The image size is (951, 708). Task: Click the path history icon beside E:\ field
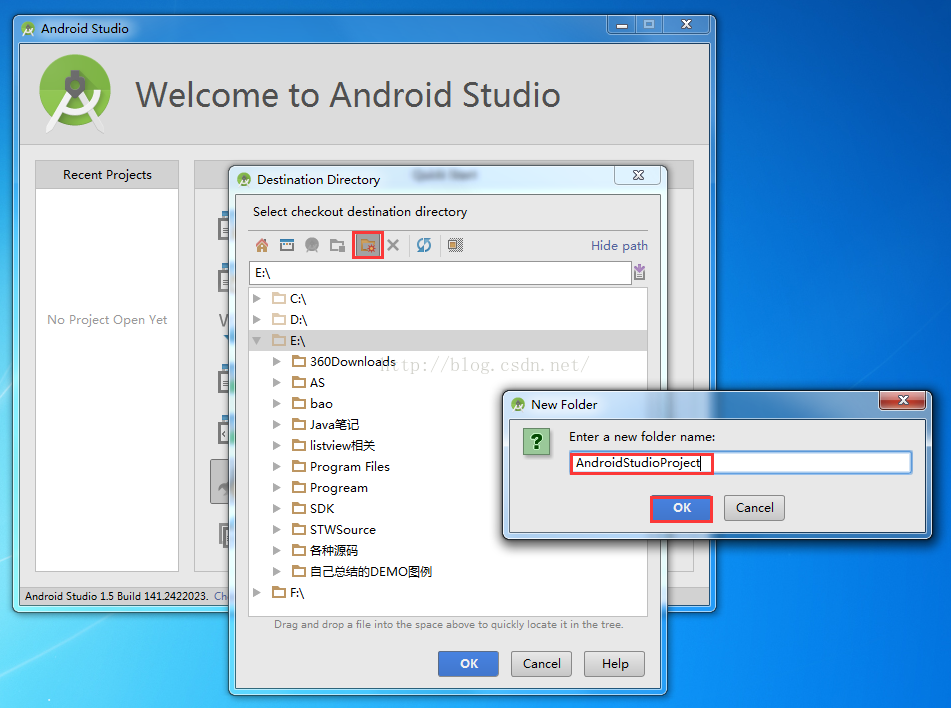[639, 272]
